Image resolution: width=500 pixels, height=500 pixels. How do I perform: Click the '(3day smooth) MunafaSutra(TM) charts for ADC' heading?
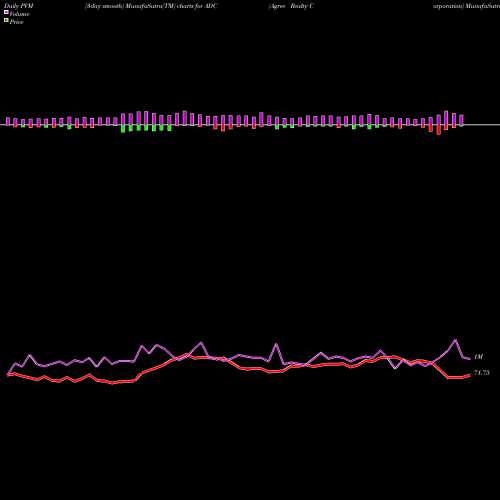151,6
